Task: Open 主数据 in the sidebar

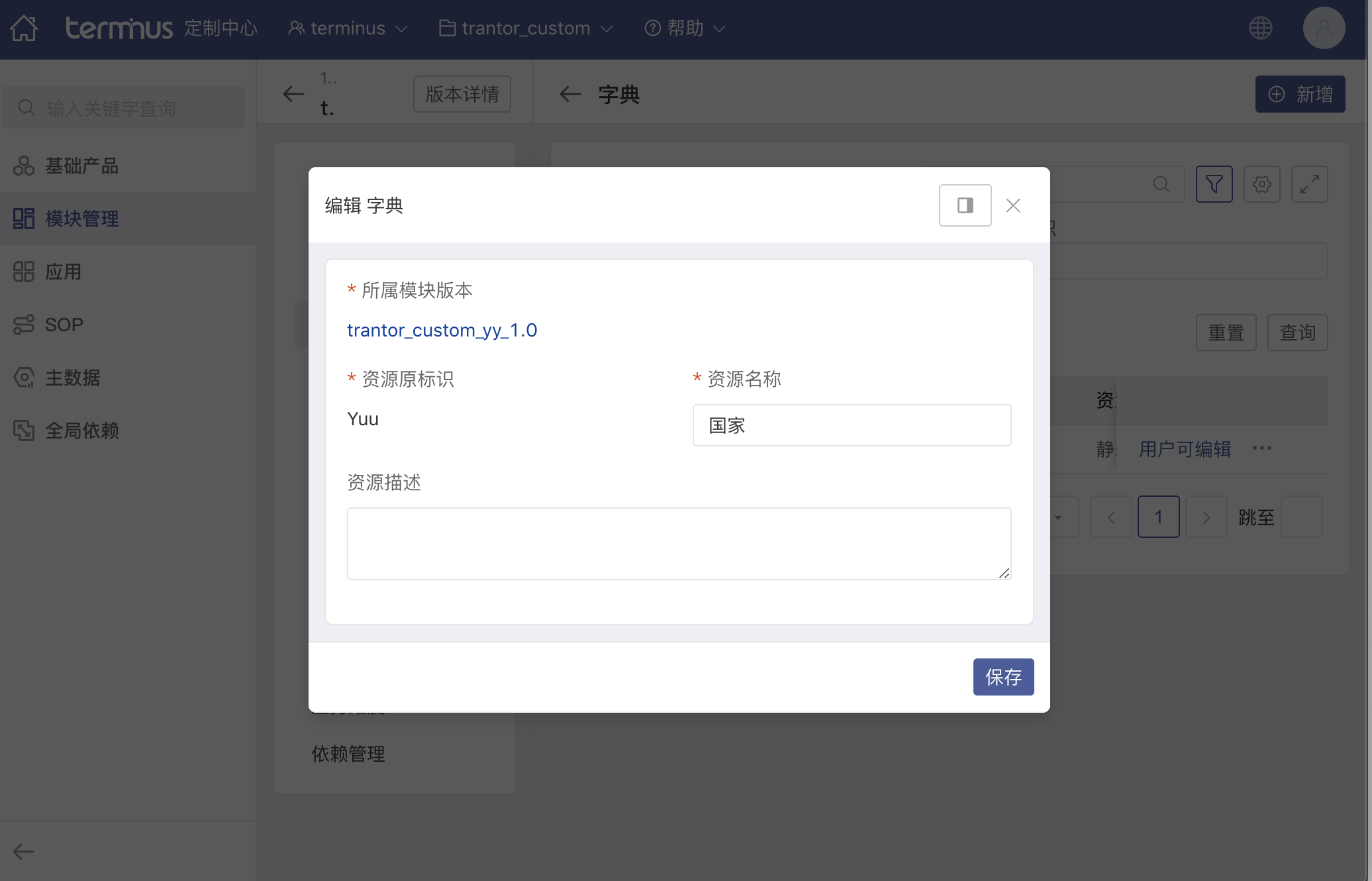Action: pos(128,378)
